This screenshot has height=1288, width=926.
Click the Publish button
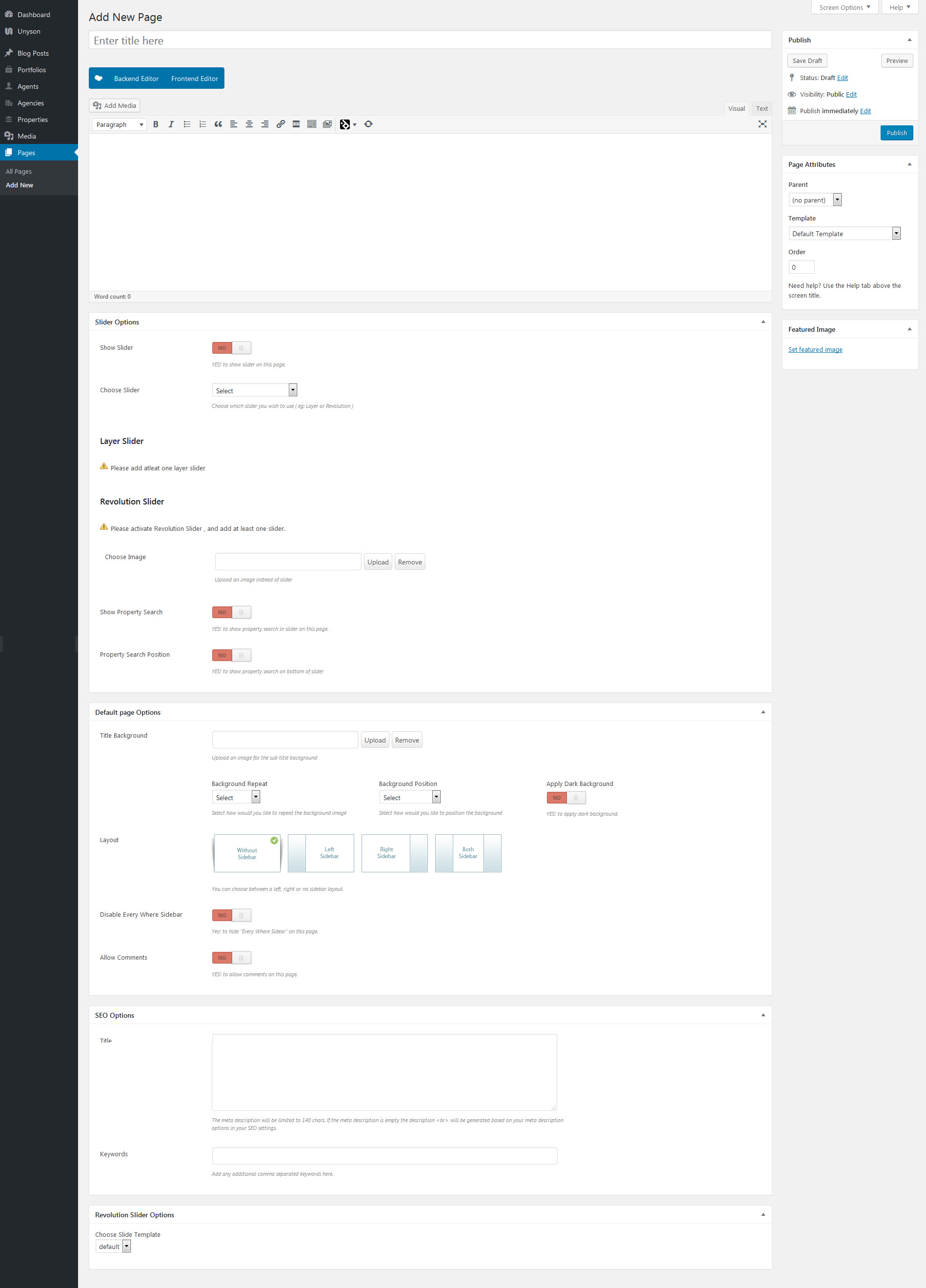tap(896, 132)
